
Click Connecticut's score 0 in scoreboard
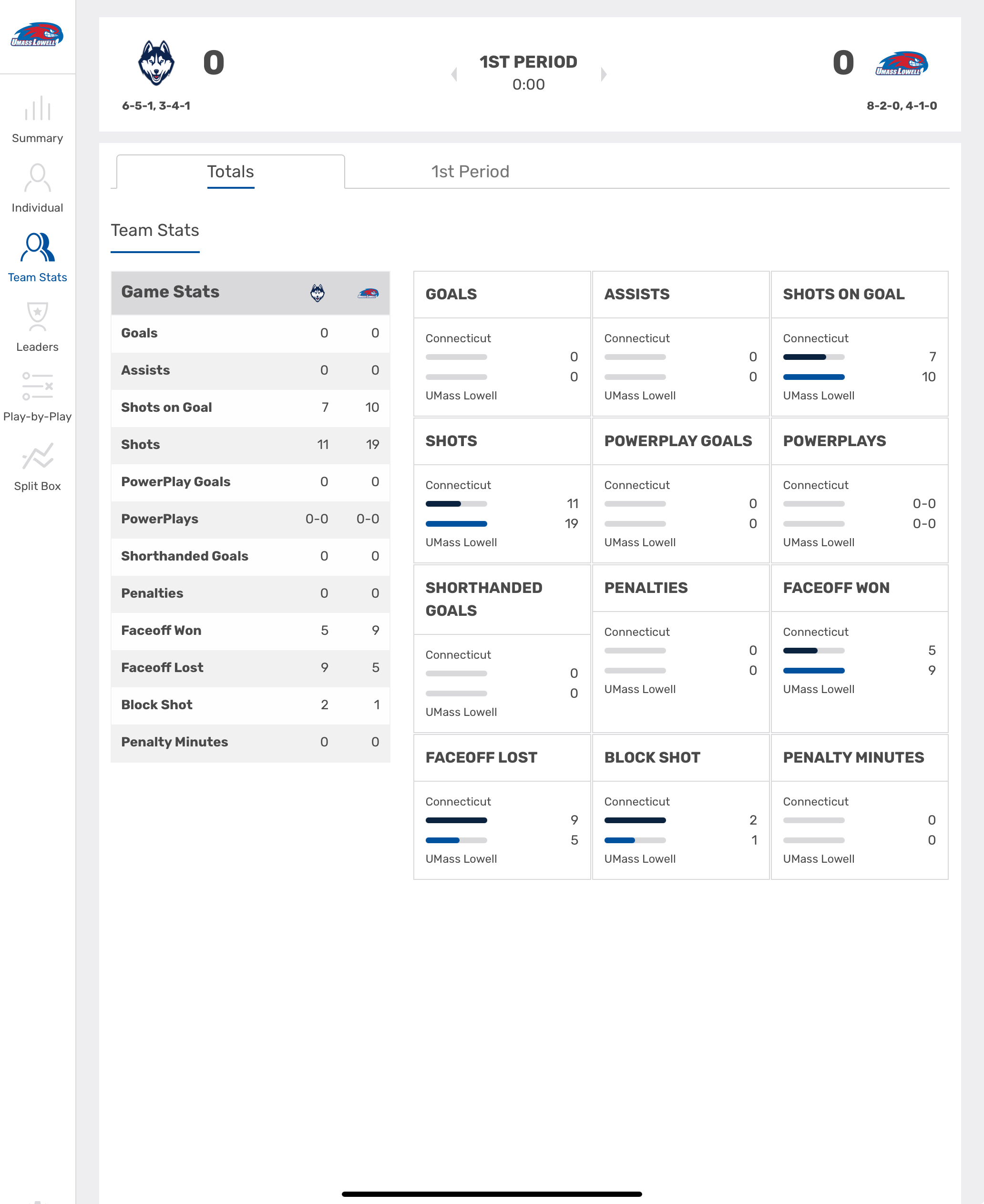click(214, 63)
